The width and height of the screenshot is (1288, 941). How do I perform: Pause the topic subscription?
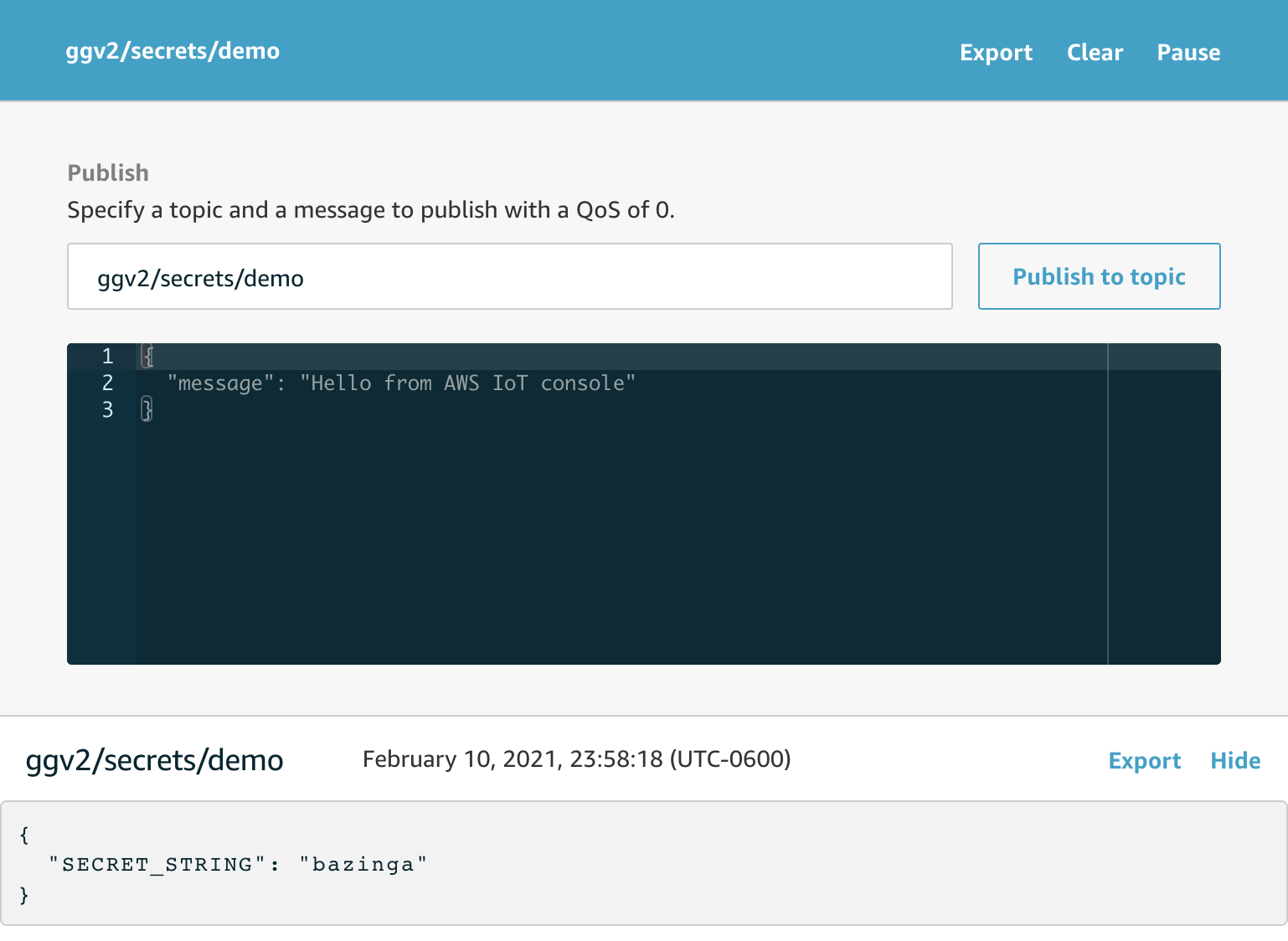pos(1188,52)
